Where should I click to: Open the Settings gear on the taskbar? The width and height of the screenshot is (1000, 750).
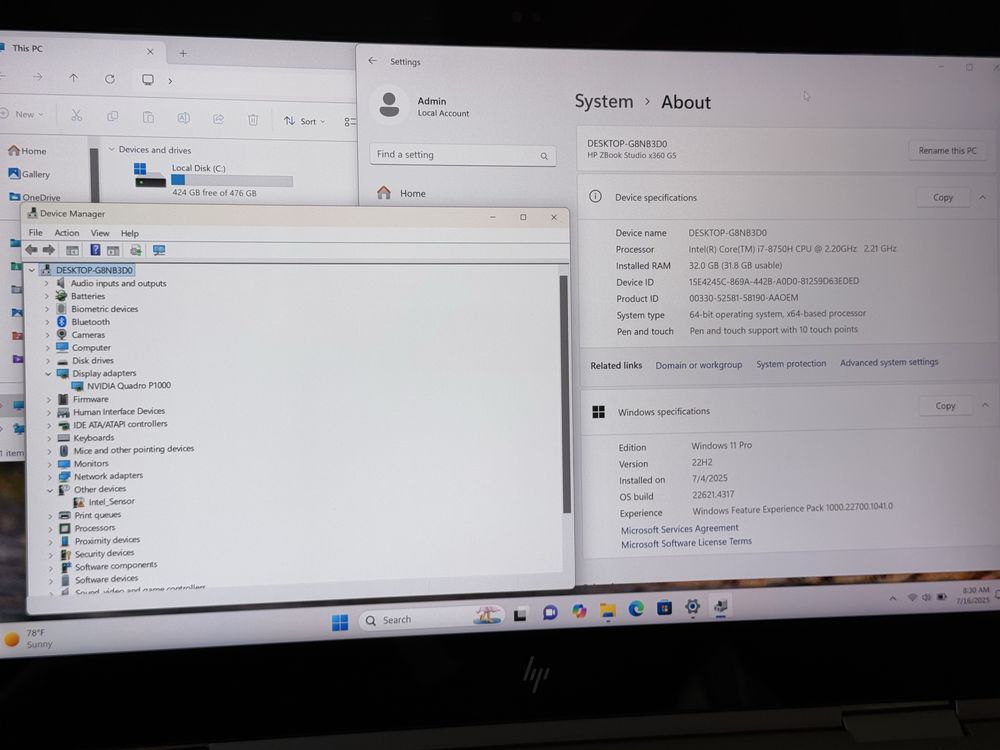693,607
